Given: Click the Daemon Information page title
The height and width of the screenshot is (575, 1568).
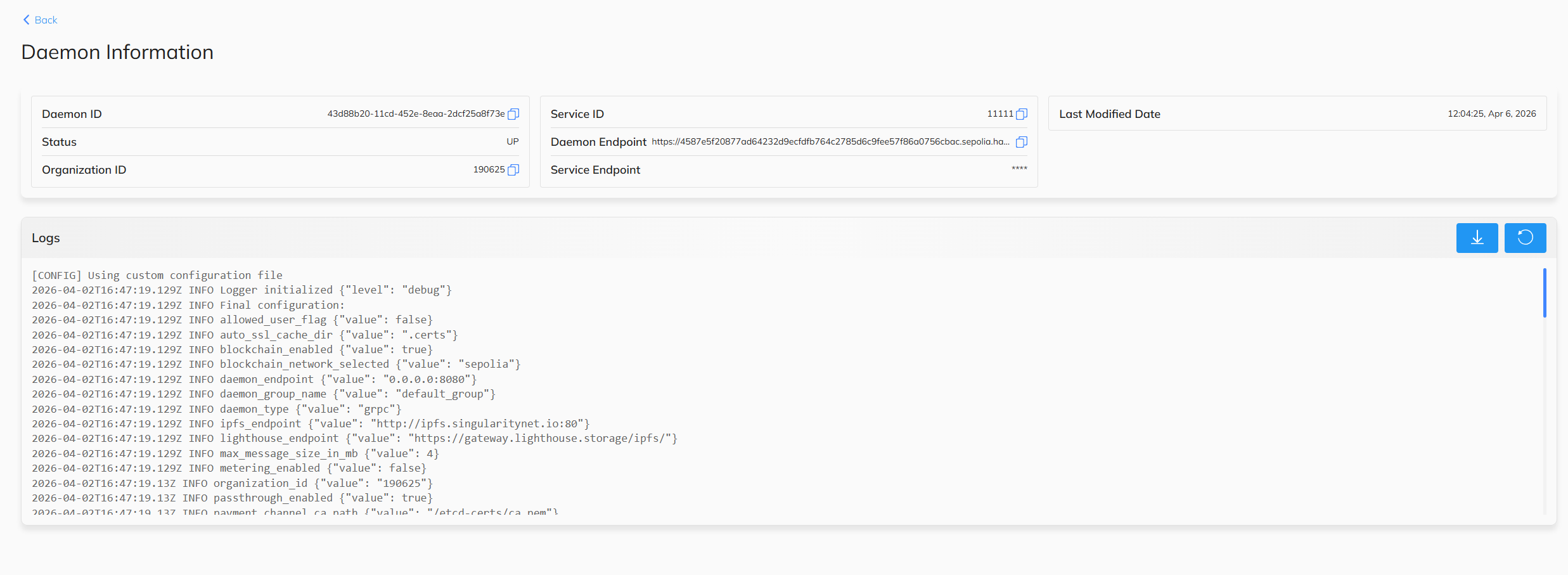Looking at the screenshot, I should click(x=117, y=52).
